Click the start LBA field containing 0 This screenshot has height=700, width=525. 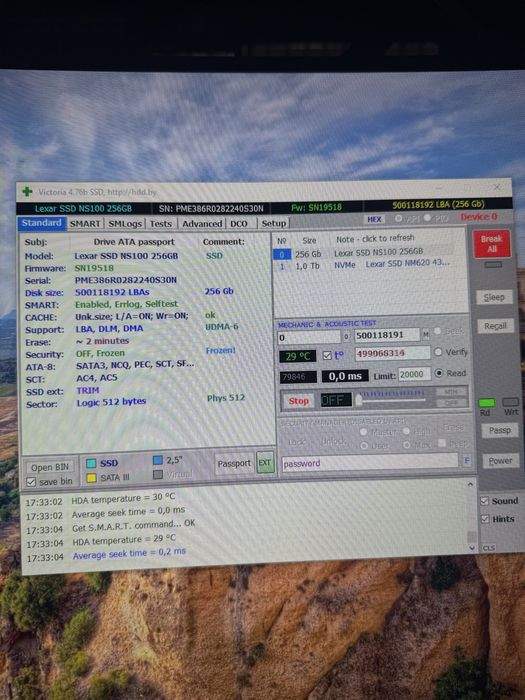point(309,337)
